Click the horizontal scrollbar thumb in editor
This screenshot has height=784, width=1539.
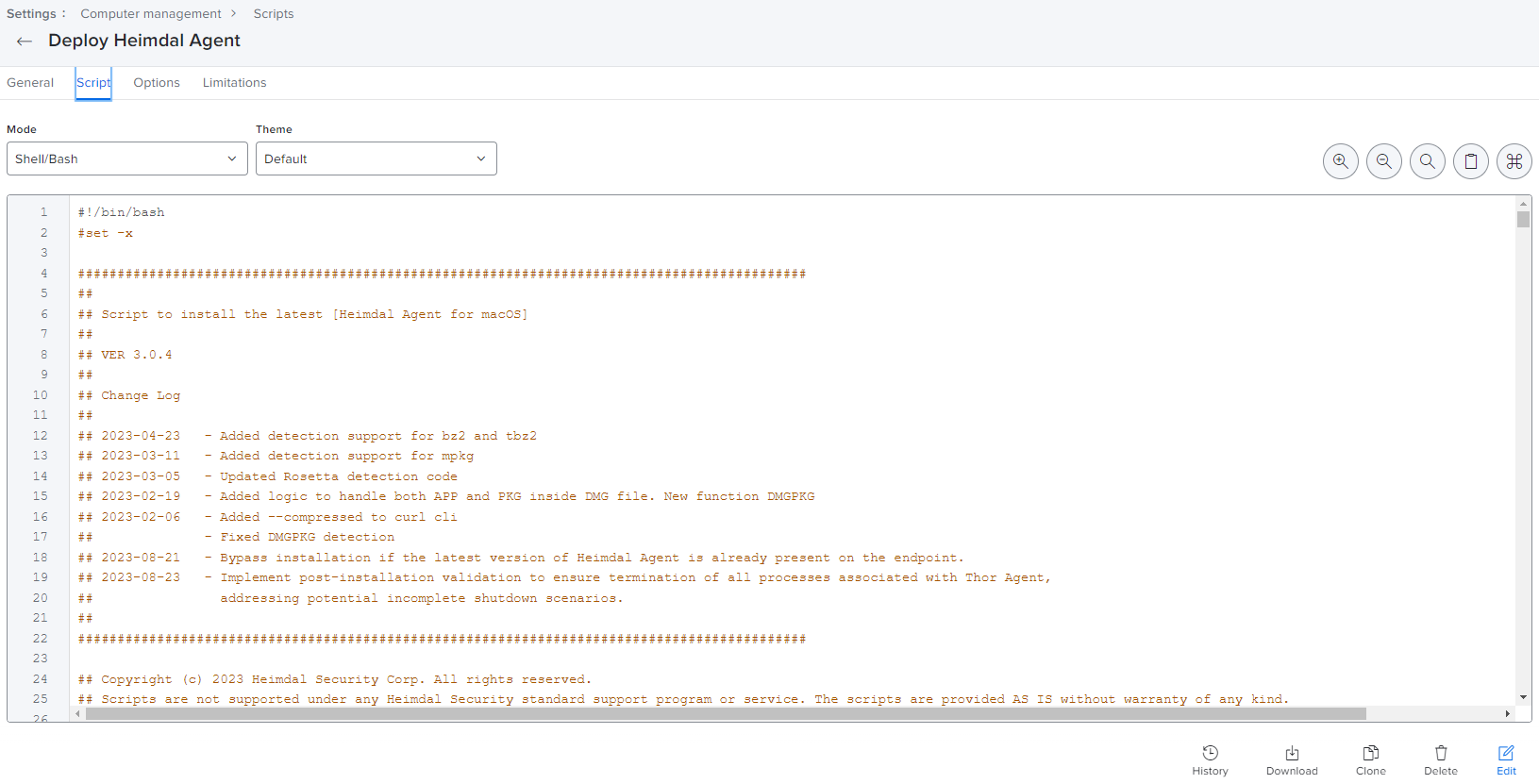726,713
